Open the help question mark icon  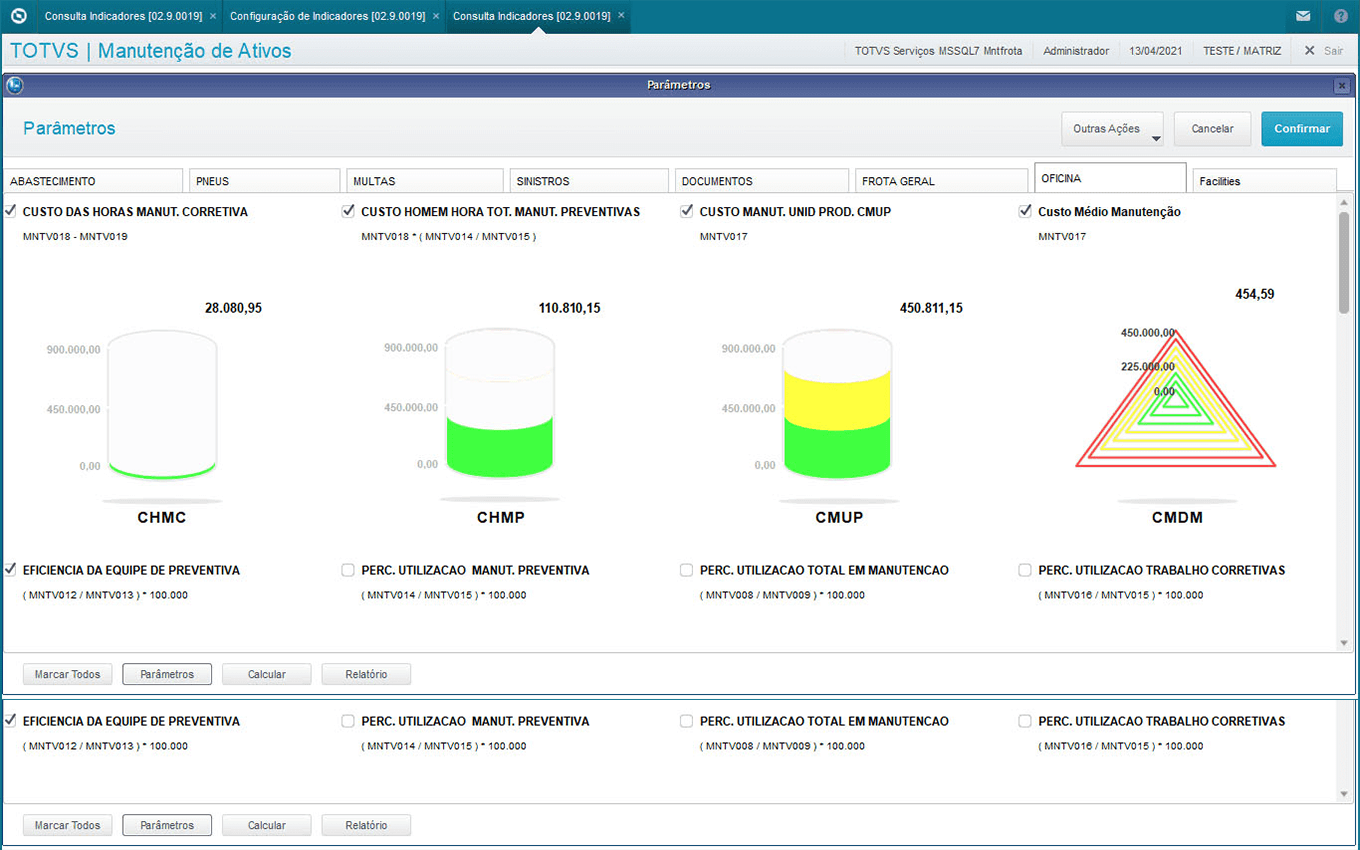(x=1340, y=16)
